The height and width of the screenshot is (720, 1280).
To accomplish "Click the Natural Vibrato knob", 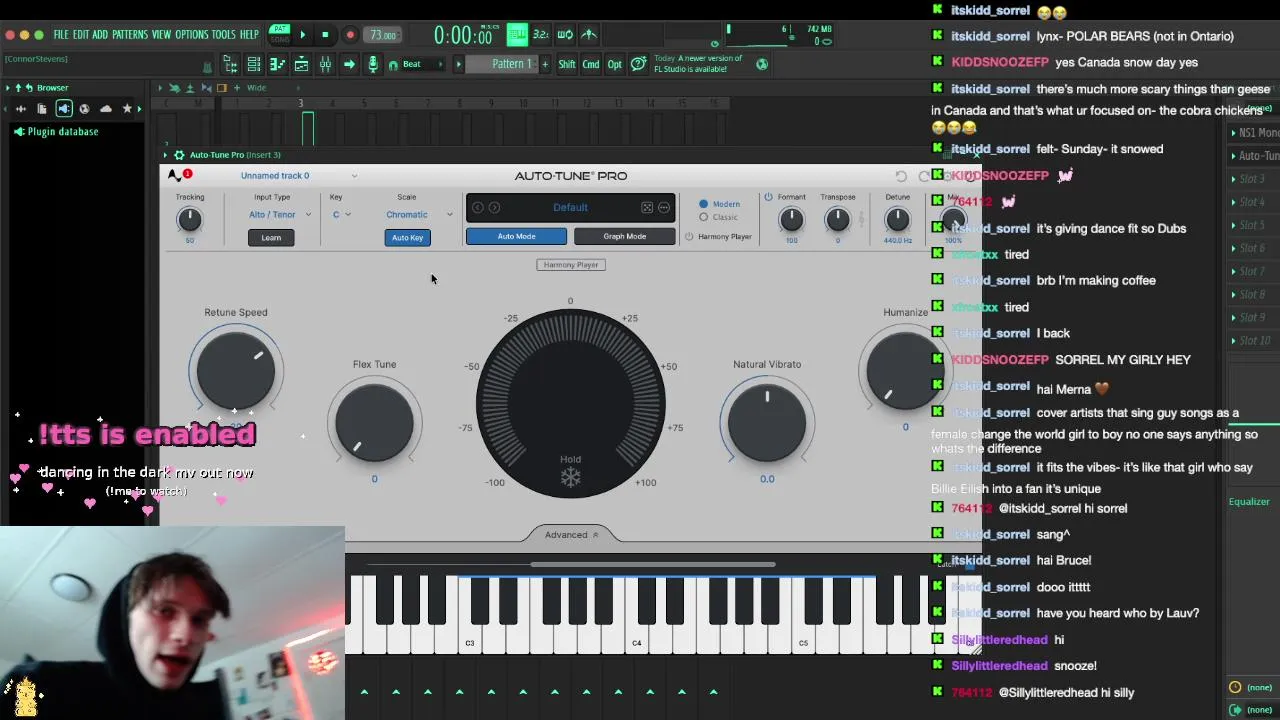I will pyautogui.click(x=767, y=422).
